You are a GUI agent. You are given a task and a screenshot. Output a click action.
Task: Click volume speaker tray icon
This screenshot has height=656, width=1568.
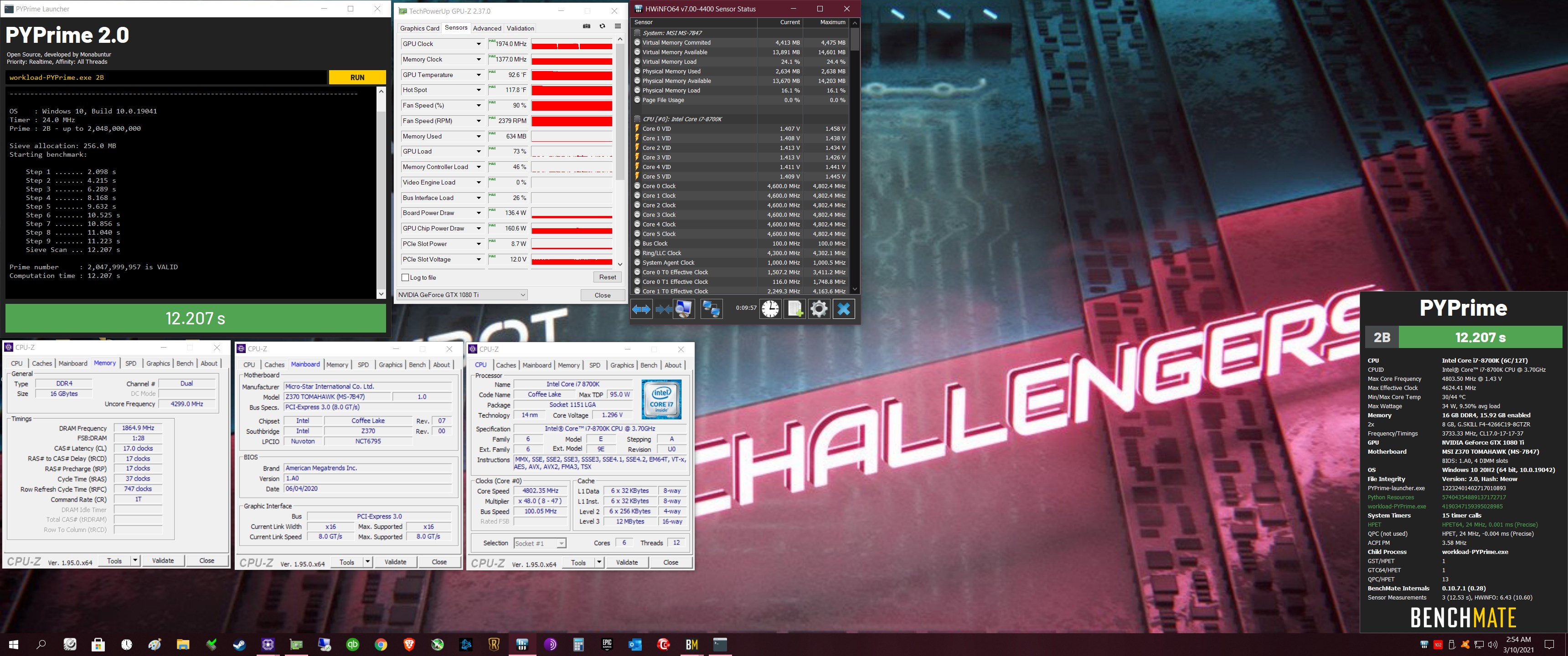[x=1492, y=645]
